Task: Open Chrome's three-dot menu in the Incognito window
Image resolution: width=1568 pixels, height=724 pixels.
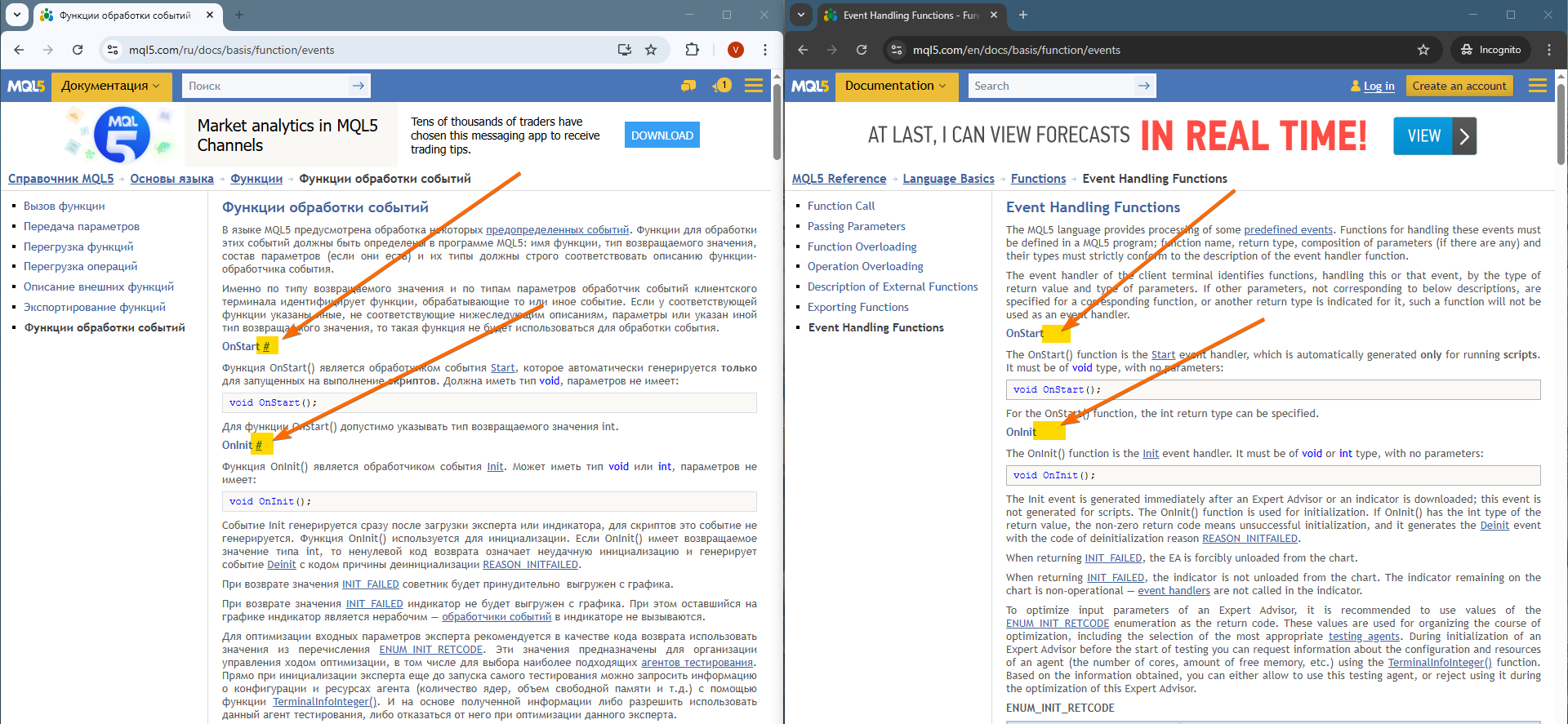Action: [1549, 50]
